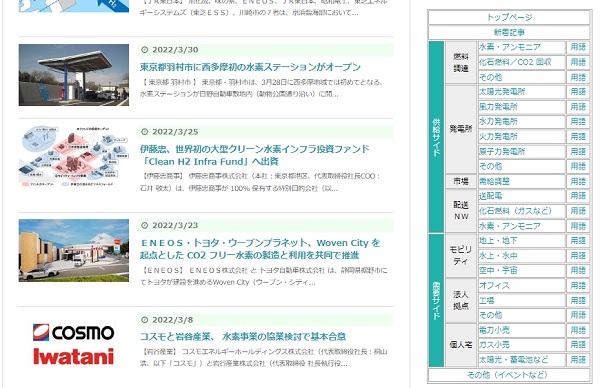Open 太陽光・蓄電池など category

coord(514,360)
